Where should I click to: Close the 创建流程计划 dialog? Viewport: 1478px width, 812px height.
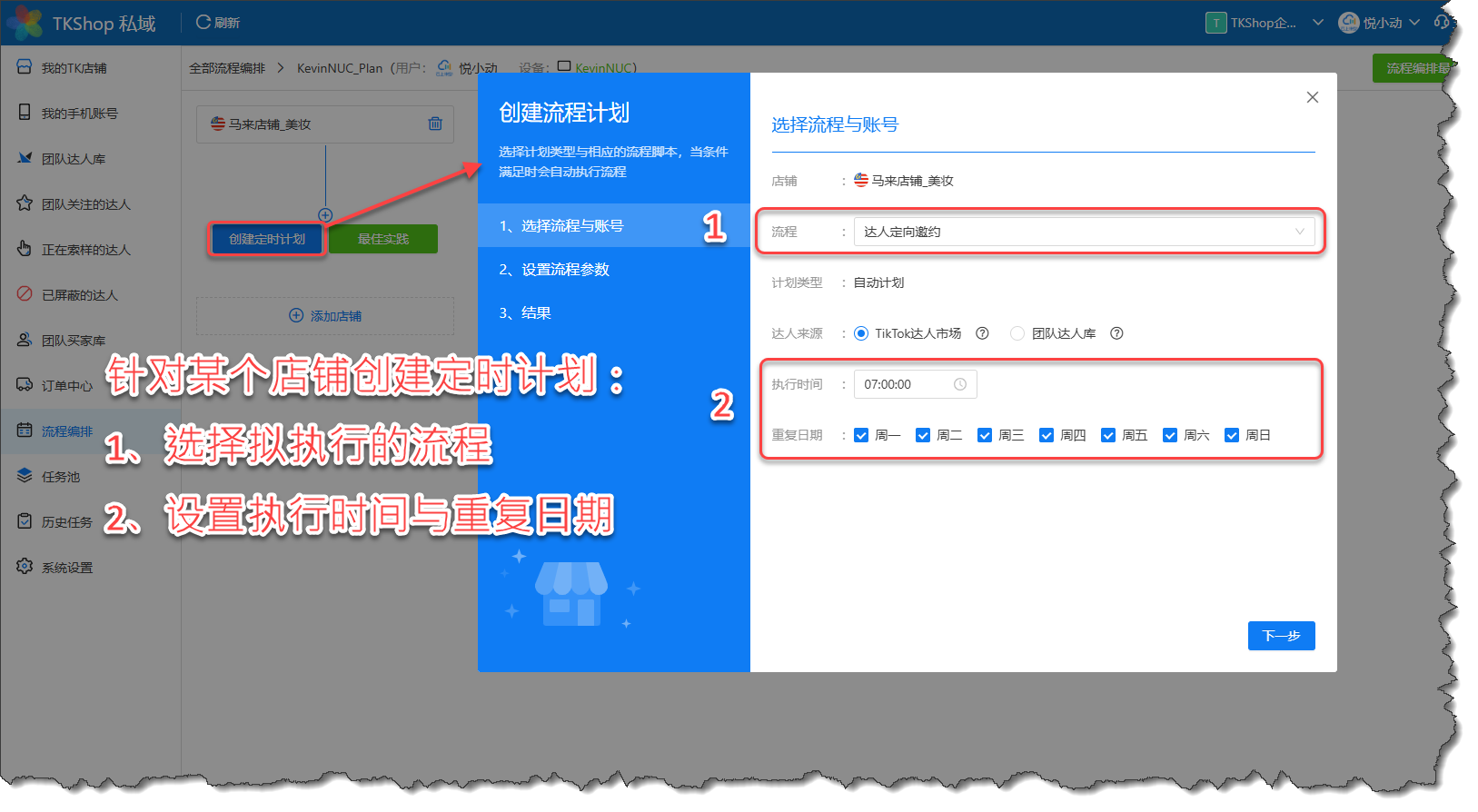(x=1312, y=97)
